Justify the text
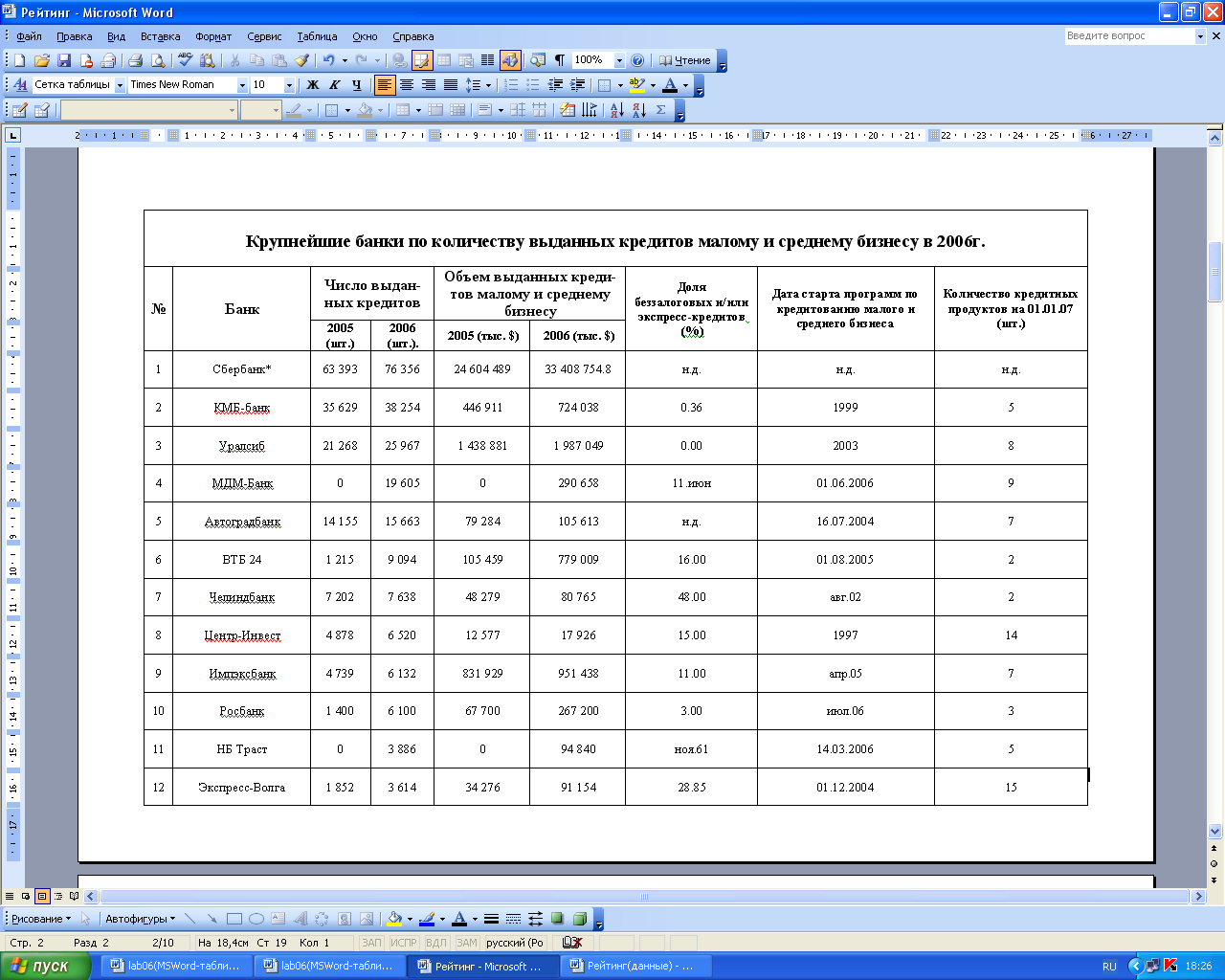The width and height of the screenshot is (1225, 980). pyautogui.click(x=451, y=85)
